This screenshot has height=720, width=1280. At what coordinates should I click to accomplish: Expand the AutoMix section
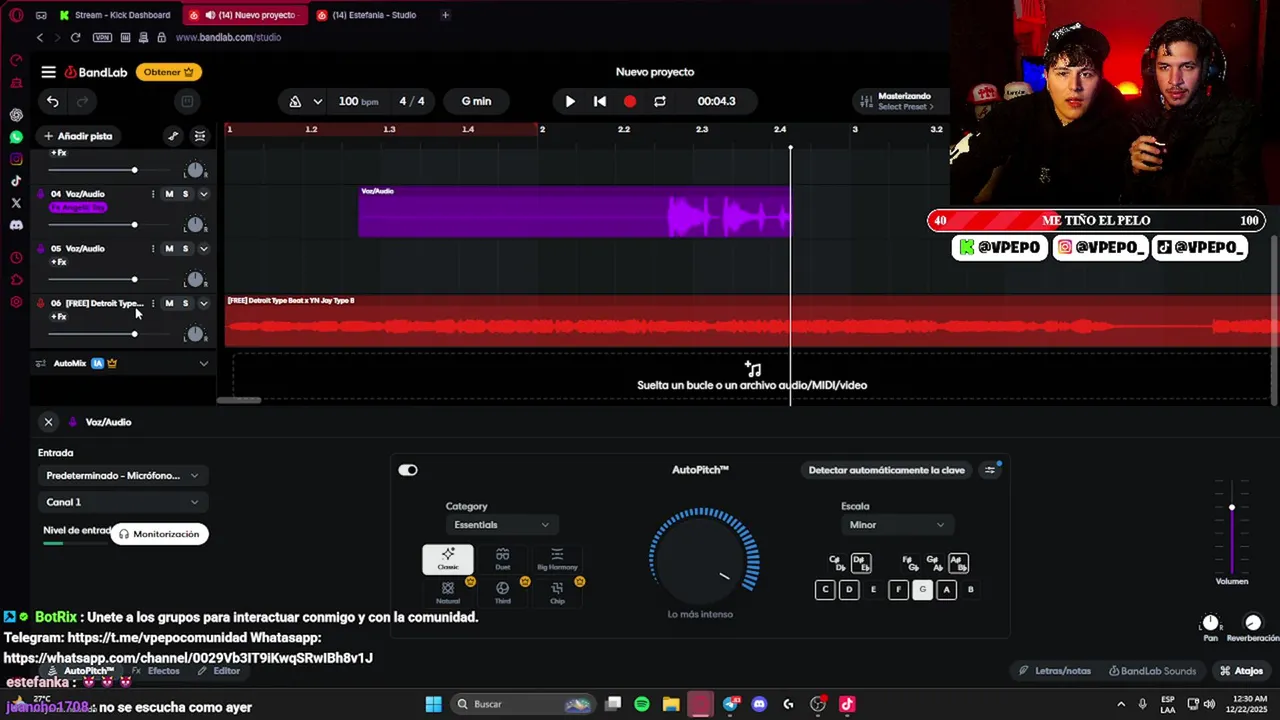[203, 363]
